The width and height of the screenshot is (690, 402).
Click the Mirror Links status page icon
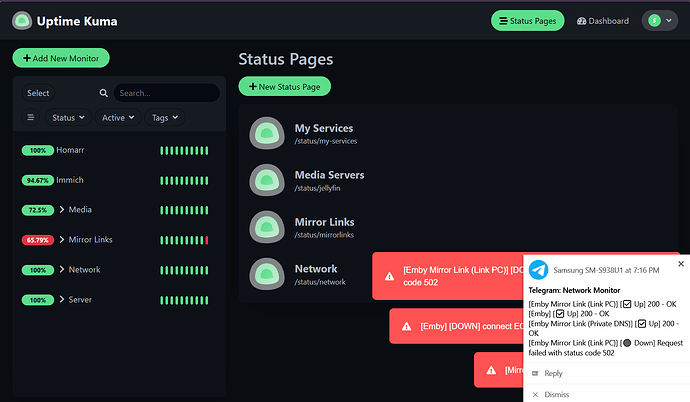tap(266, 227)
